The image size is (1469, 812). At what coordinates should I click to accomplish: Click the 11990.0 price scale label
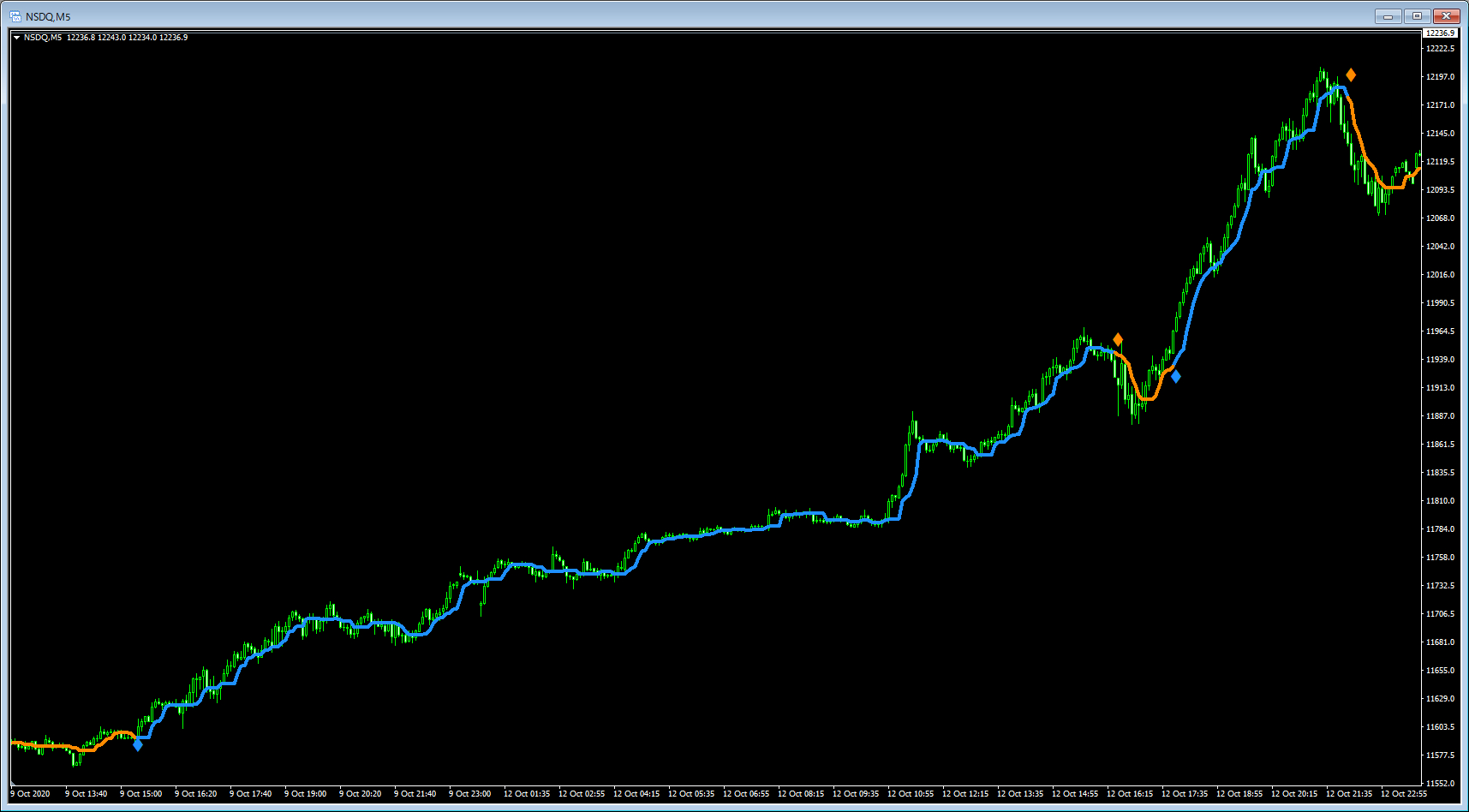[x=1440, y=303]
